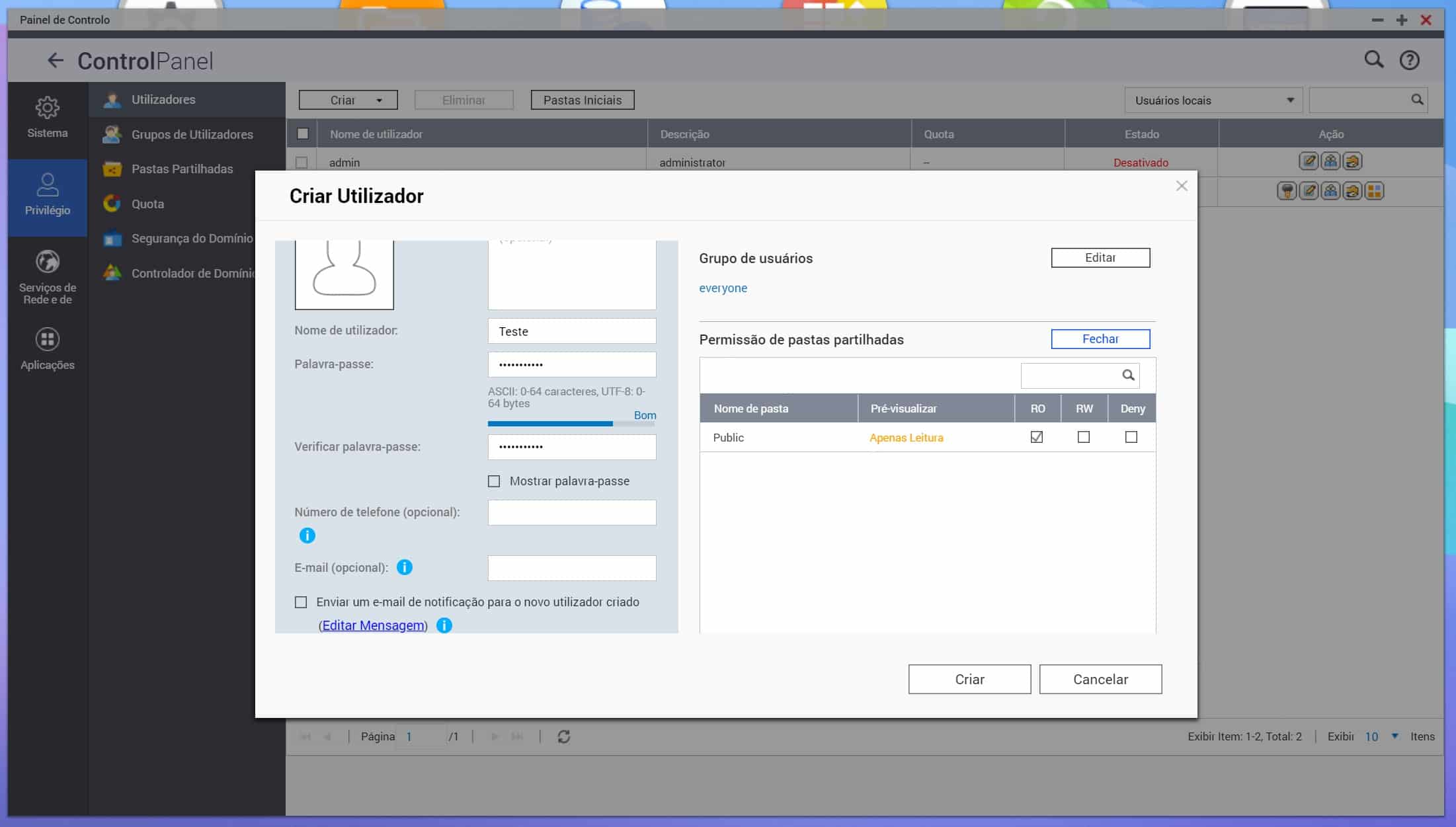1456x827 pixels.
Task: Enable send notification e-mail checkbox
Action: [301, 602]
